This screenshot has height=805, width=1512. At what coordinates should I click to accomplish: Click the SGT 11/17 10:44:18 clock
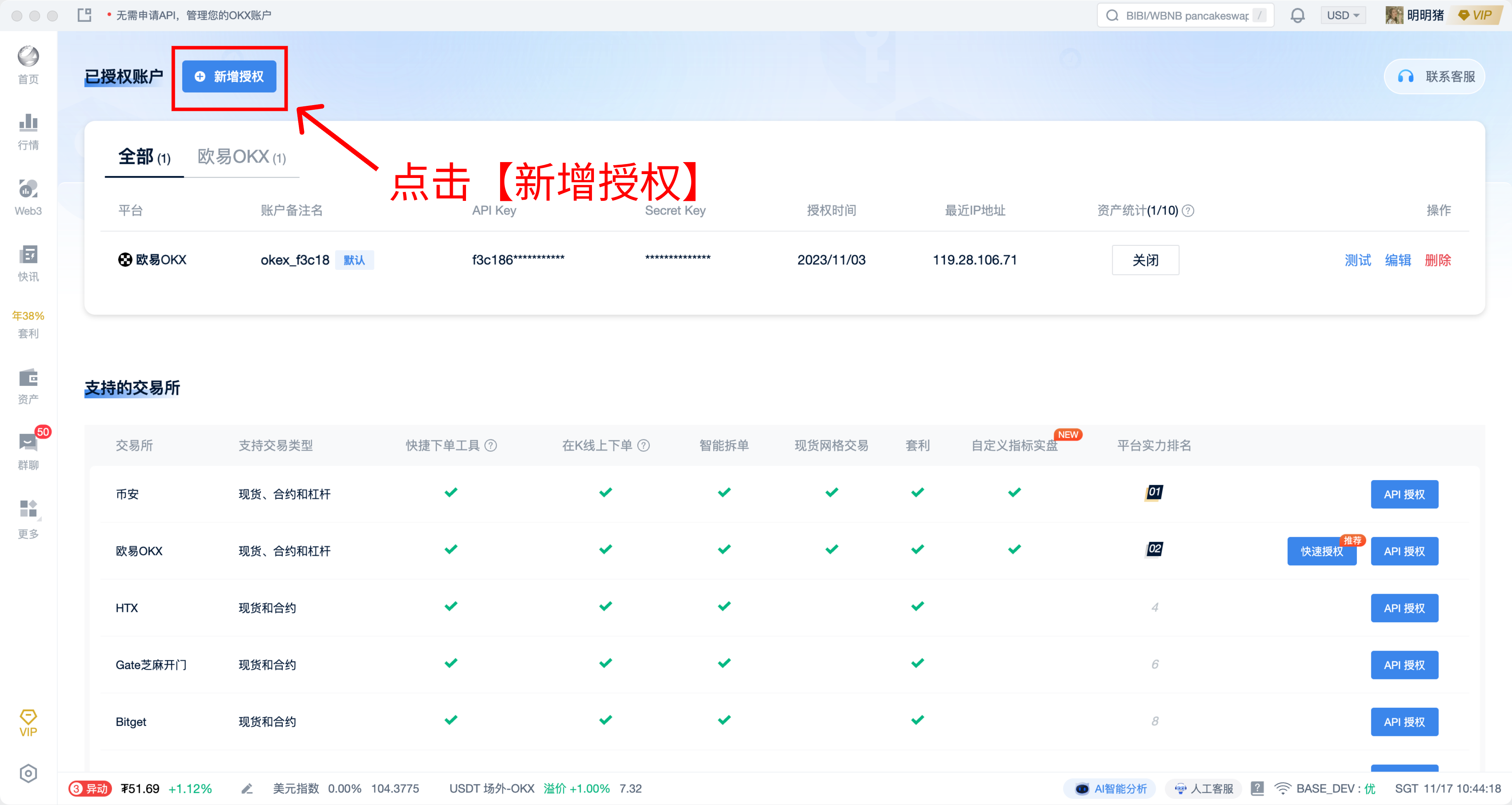tap(1447, 789)
